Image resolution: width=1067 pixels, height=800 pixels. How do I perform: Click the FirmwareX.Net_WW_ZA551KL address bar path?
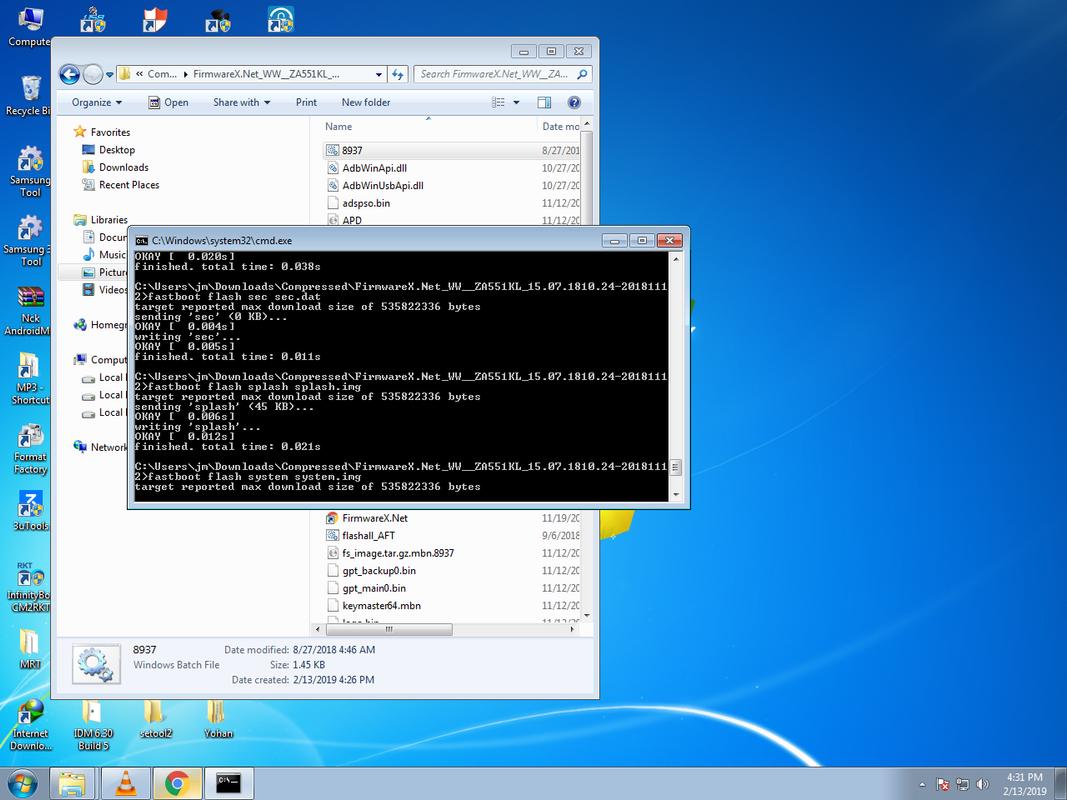click(266, 74)
